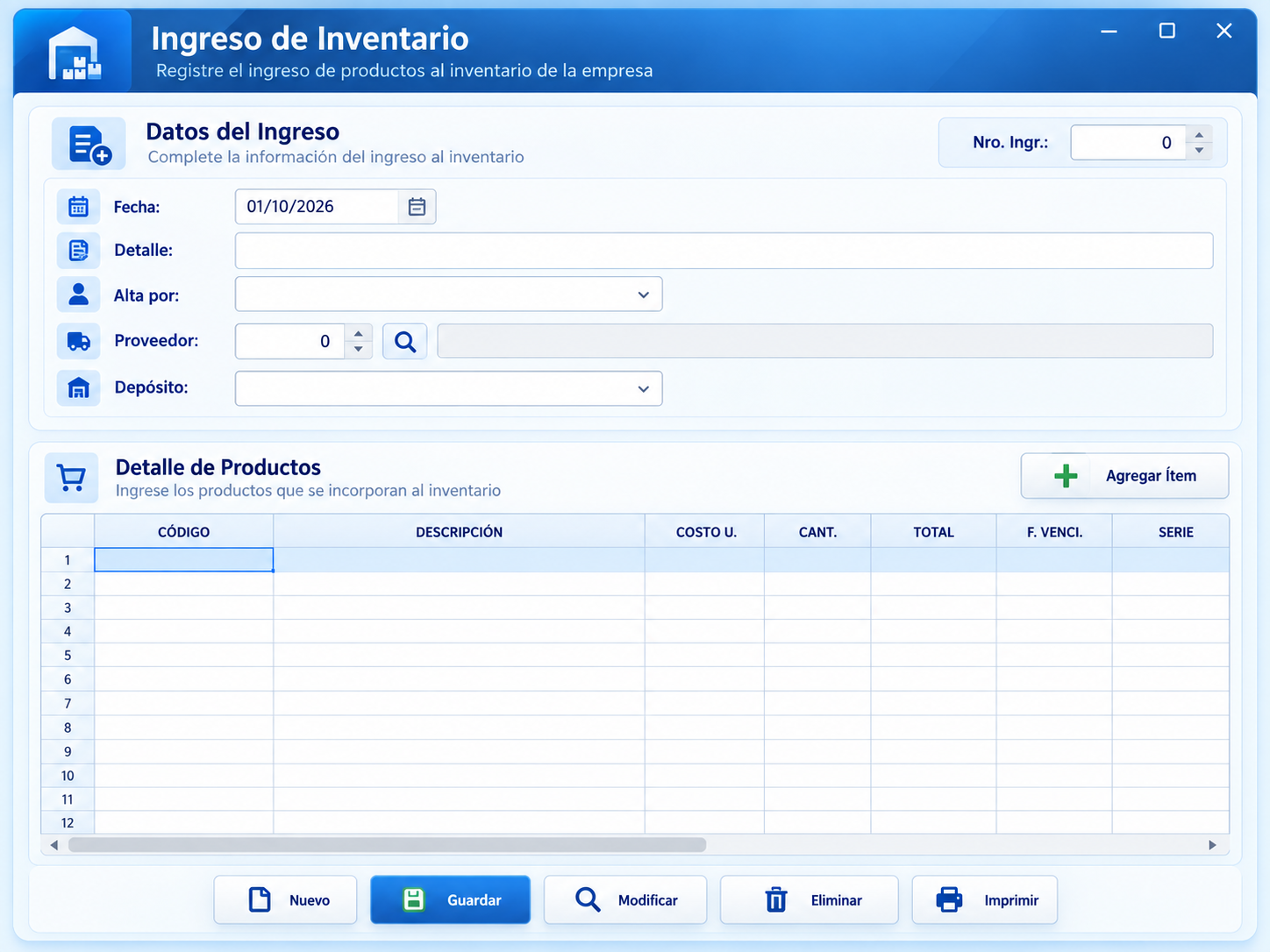This screenshot has height=952, width=1270.
Task: Click Agregar Ítem button
Action: tap(1124, 476)
